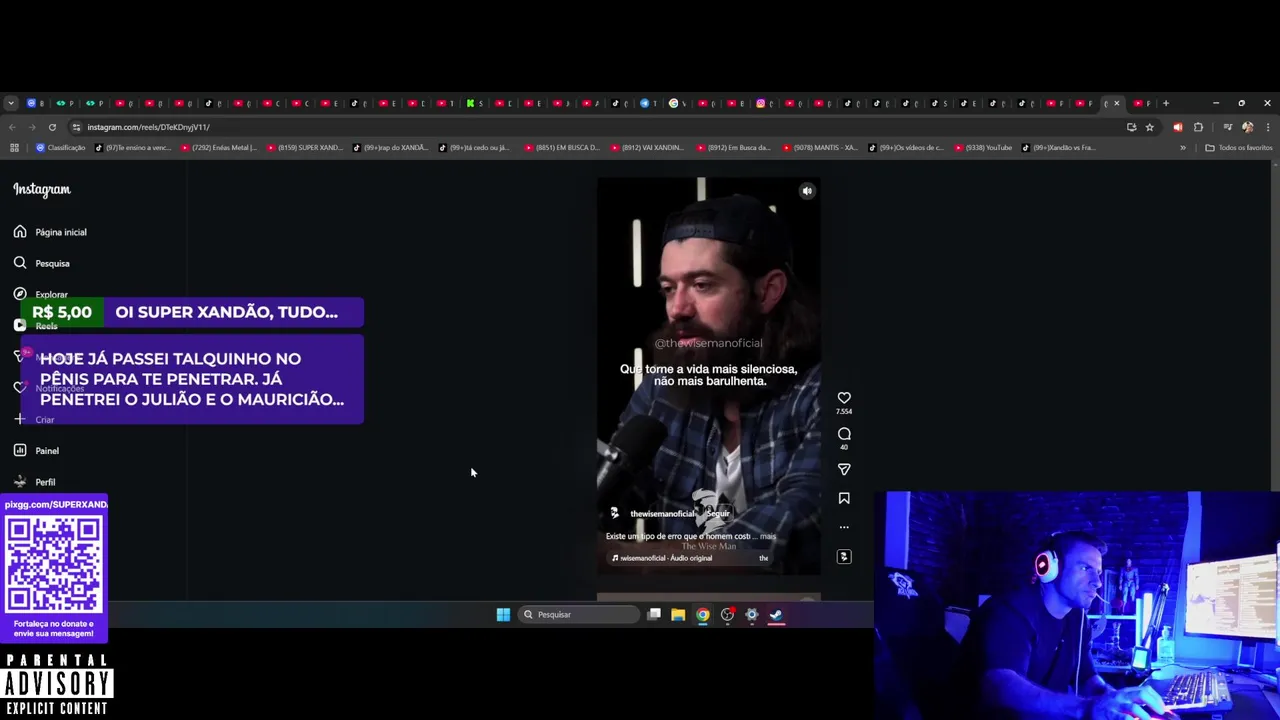1280x720 pixels.
Task: Open the reel more options menu
Action: point(844,527)
